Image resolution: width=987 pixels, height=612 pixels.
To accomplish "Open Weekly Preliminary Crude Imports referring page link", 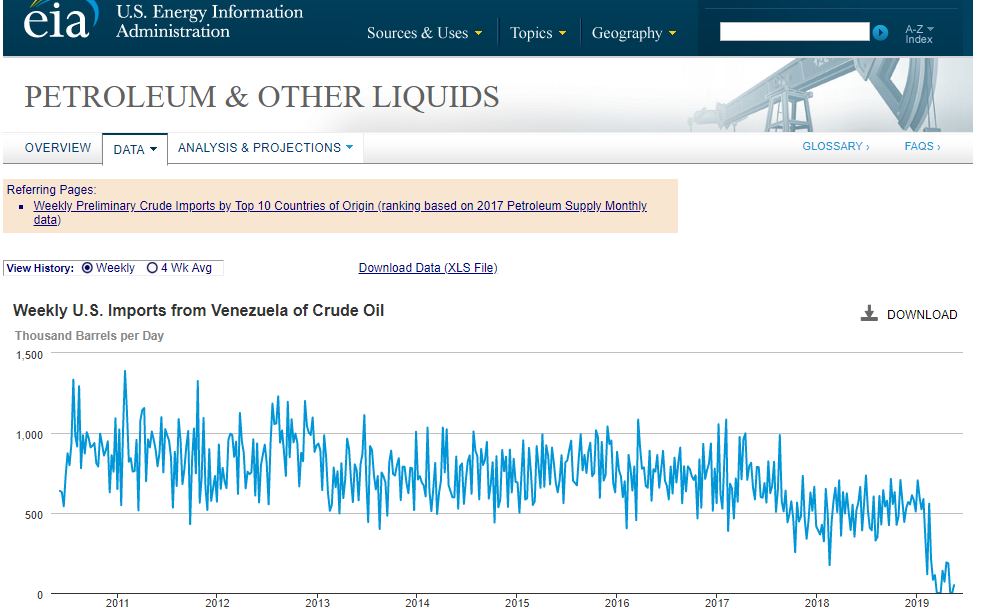I will click(340, 206).
